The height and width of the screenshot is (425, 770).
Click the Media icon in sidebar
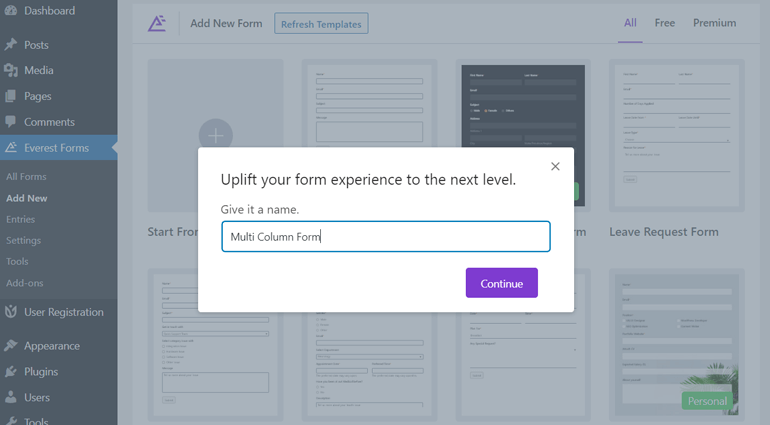click(x=11, y=71)
